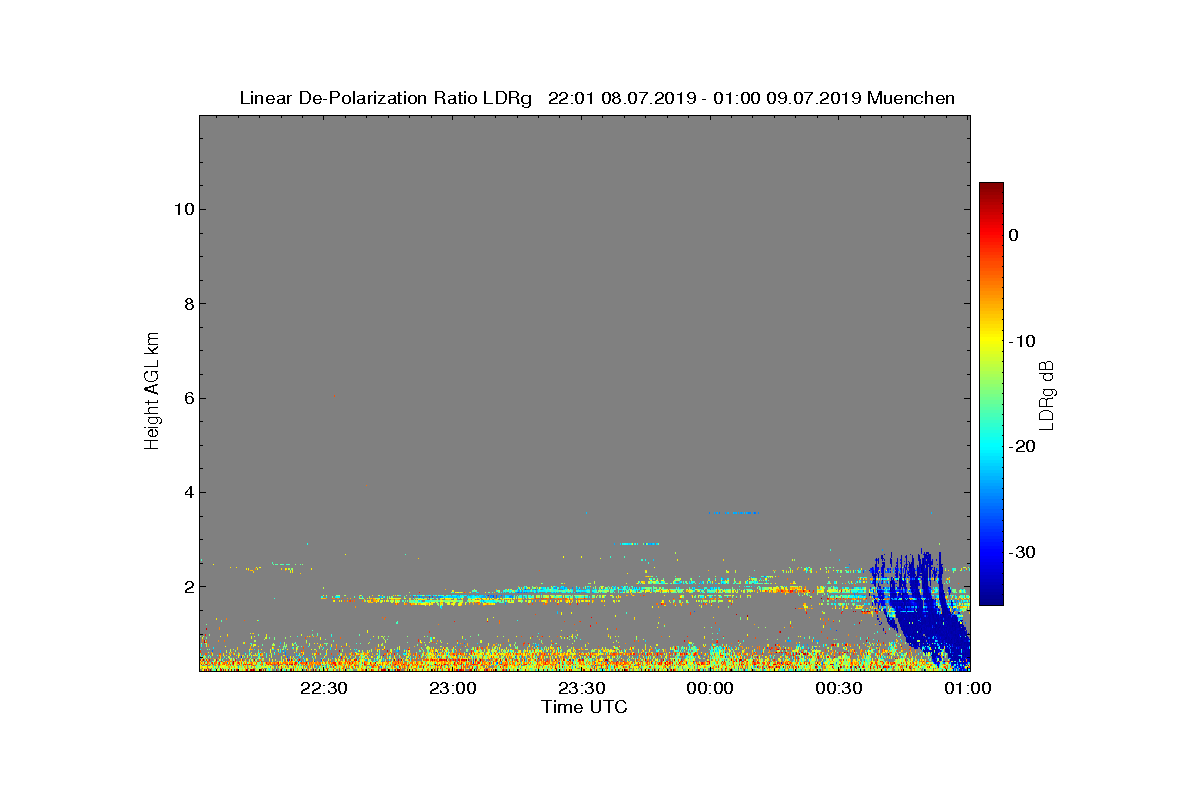Click the colorbar label '-30'

point(1021,552)
